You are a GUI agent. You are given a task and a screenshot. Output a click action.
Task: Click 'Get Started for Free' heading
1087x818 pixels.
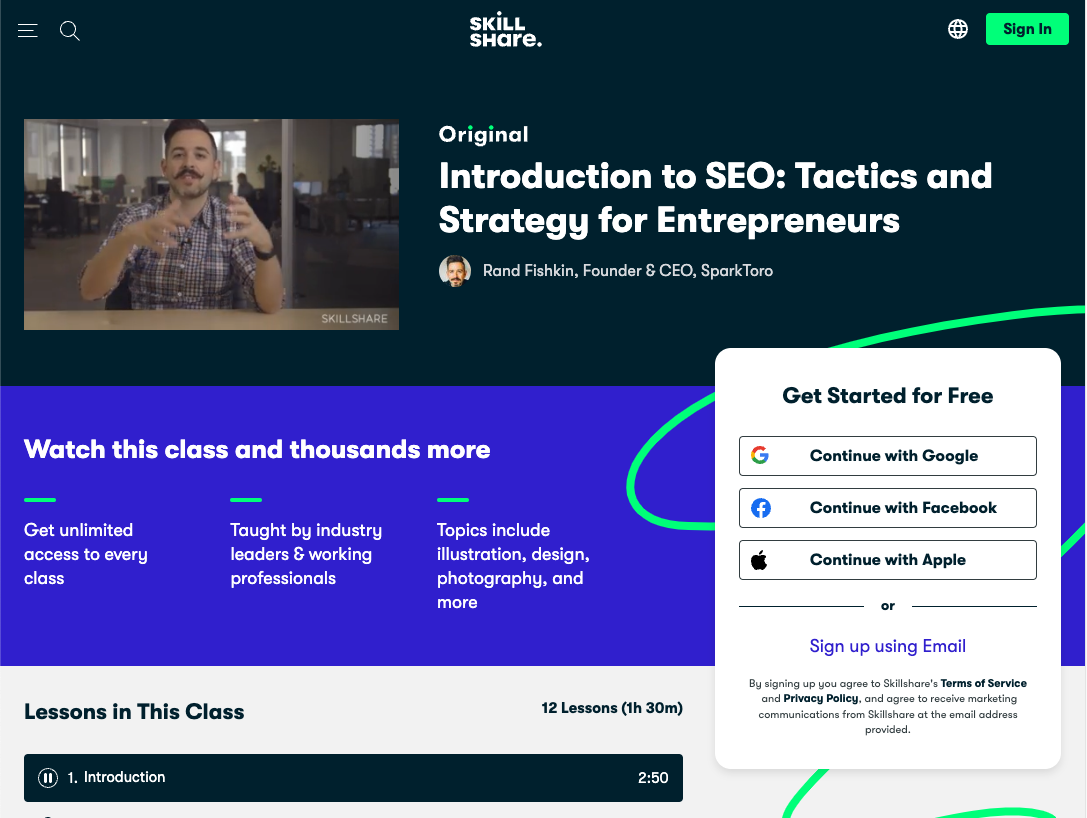click(x=887, y=396)
